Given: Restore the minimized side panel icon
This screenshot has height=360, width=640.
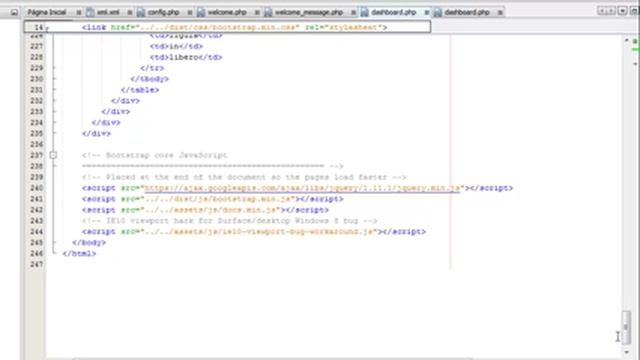Looking at the screenshot, I should tap(14, 12).
